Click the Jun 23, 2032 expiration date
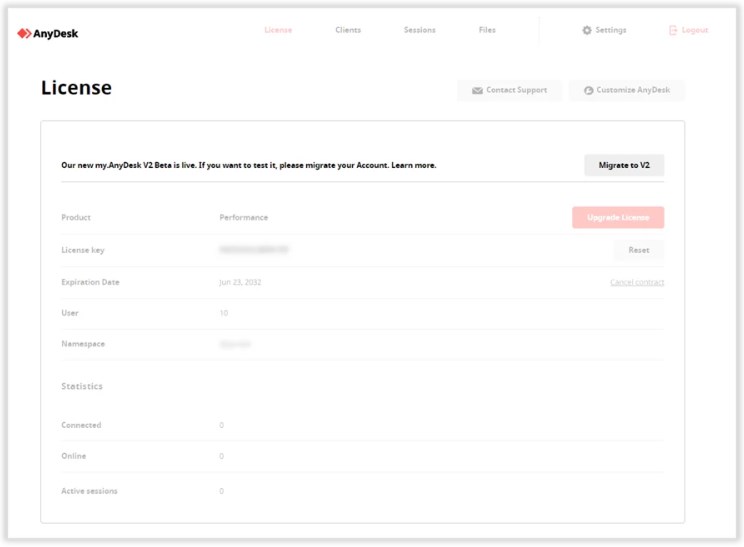This screenshot has height=547, width=744. coord(240,282)
